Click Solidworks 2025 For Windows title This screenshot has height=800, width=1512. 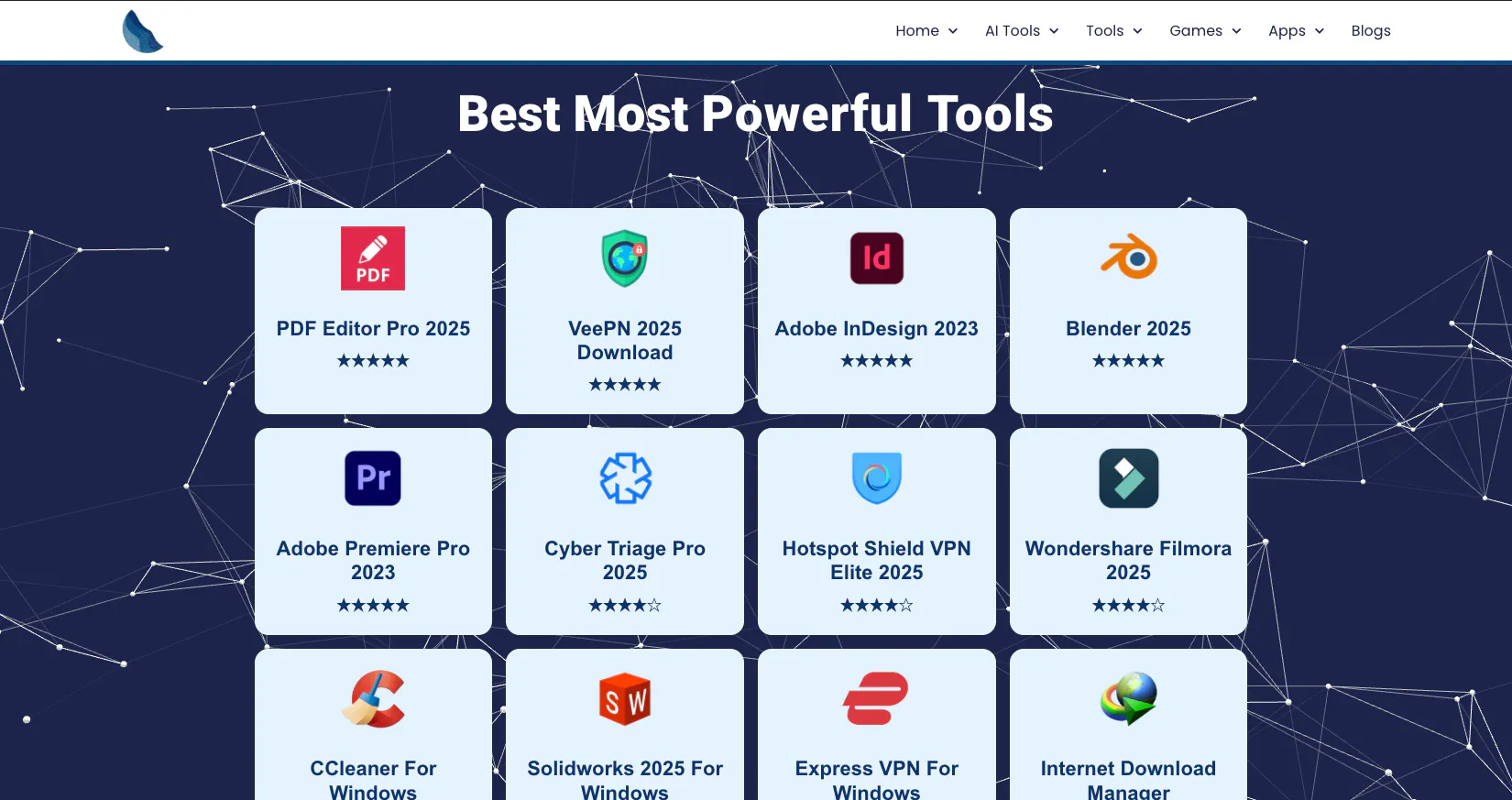pos(625,780)
